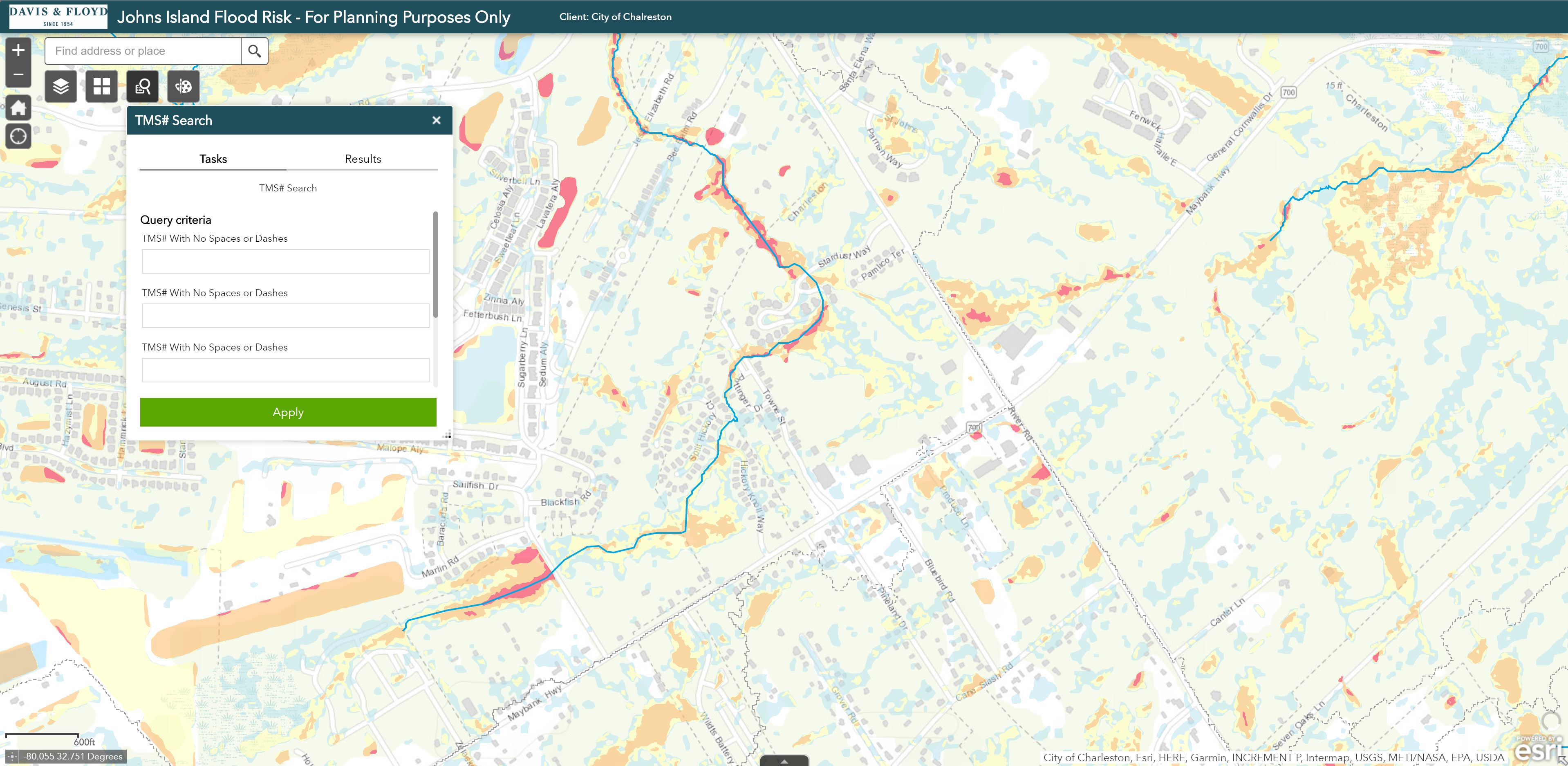Open the Draw palette widget
Screen dimensions: 1568x766
183,86
